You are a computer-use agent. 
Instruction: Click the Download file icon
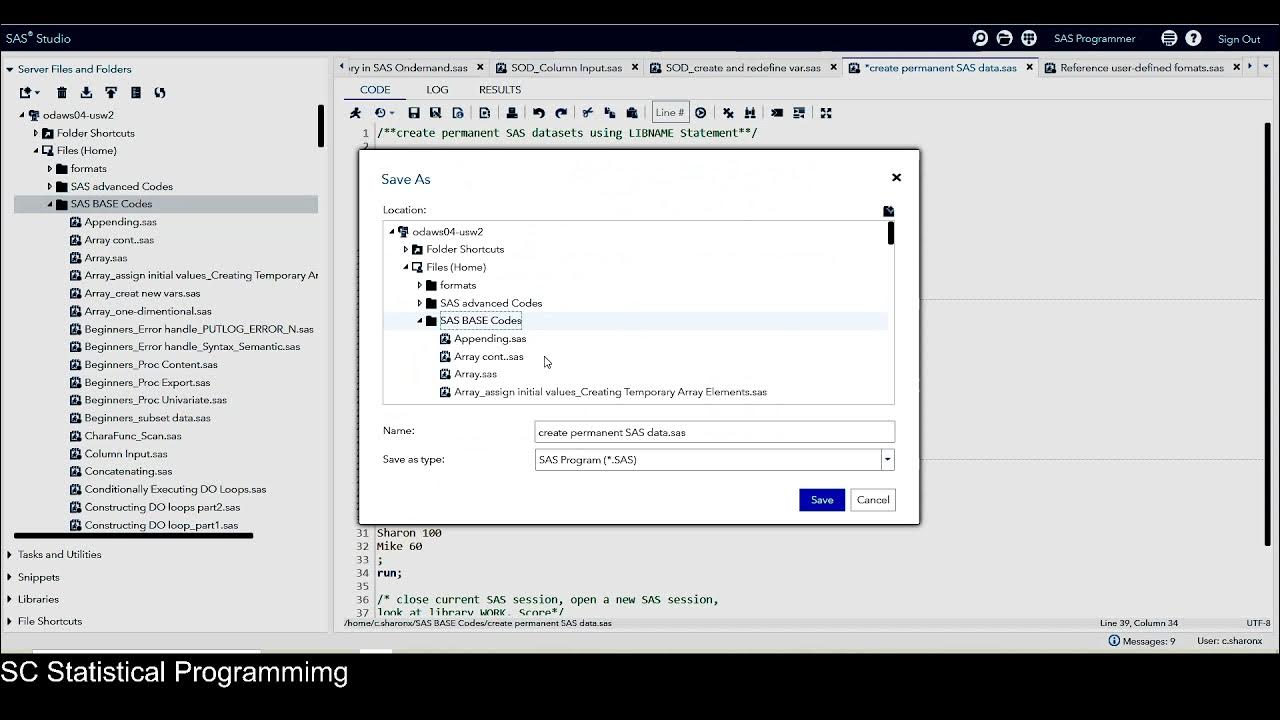tap(86, 93)
